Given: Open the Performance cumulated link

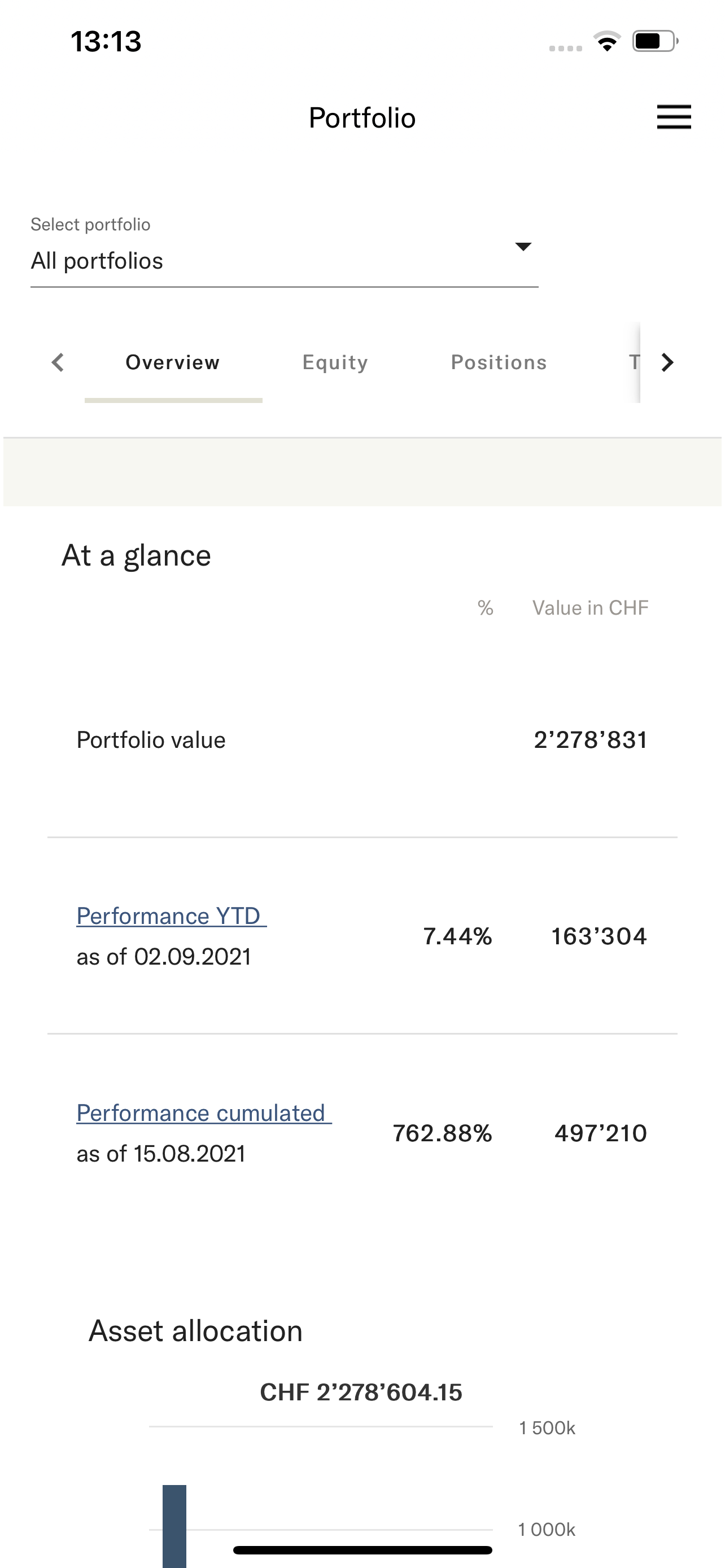Looking at the screenshot, I should coord(204,1113).
